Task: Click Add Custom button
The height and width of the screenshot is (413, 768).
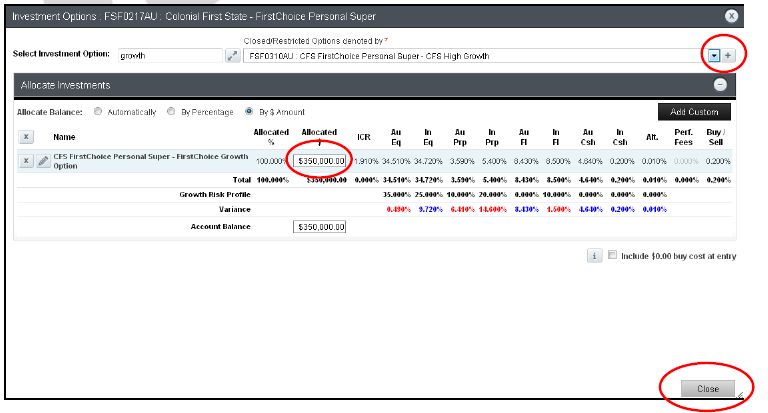Action: 694,112
